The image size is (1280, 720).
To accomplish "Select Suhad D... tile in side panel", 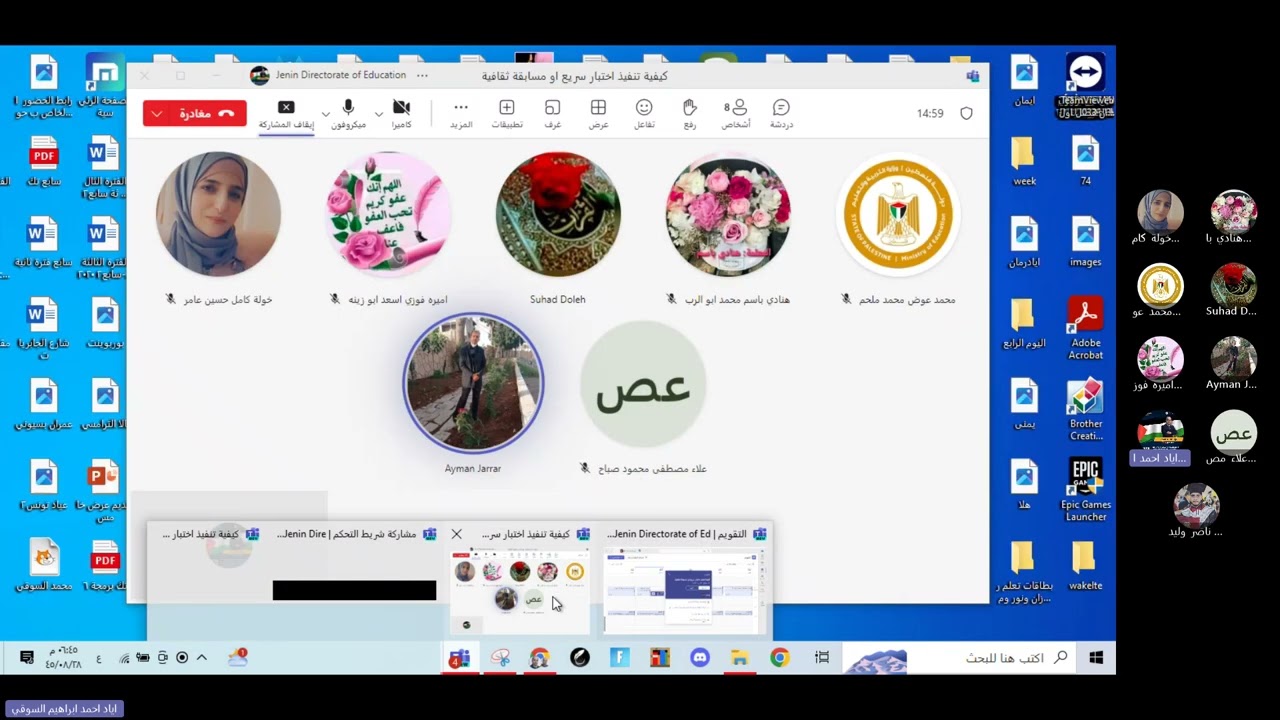I will [x=1233, y=291].
